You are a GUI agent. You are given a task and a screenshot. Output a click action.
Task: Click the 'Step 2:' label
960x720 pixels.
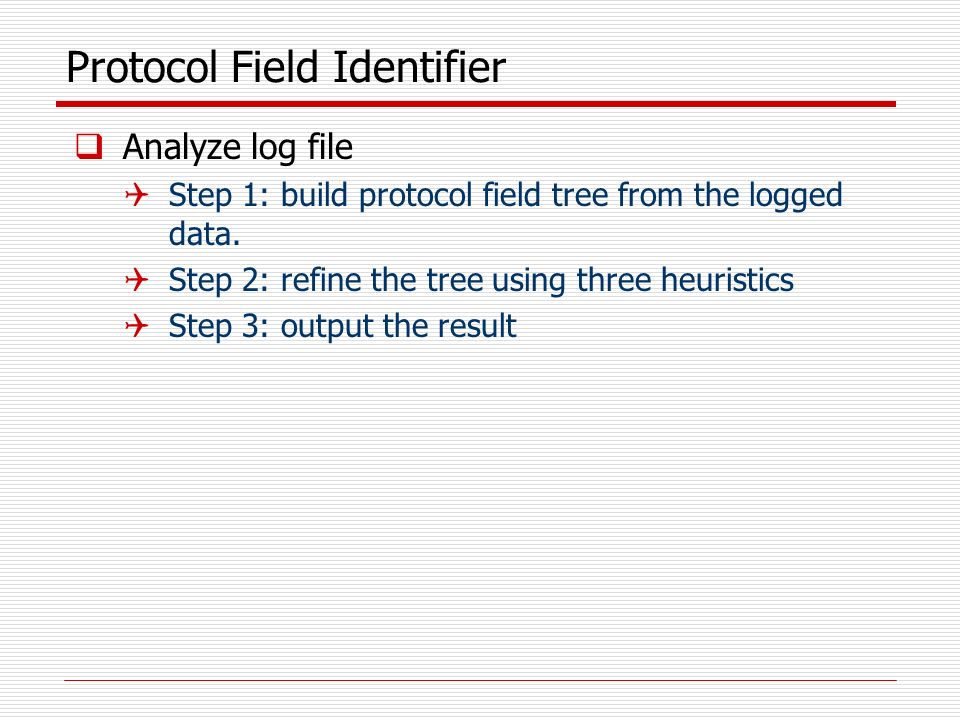[219, 281]
